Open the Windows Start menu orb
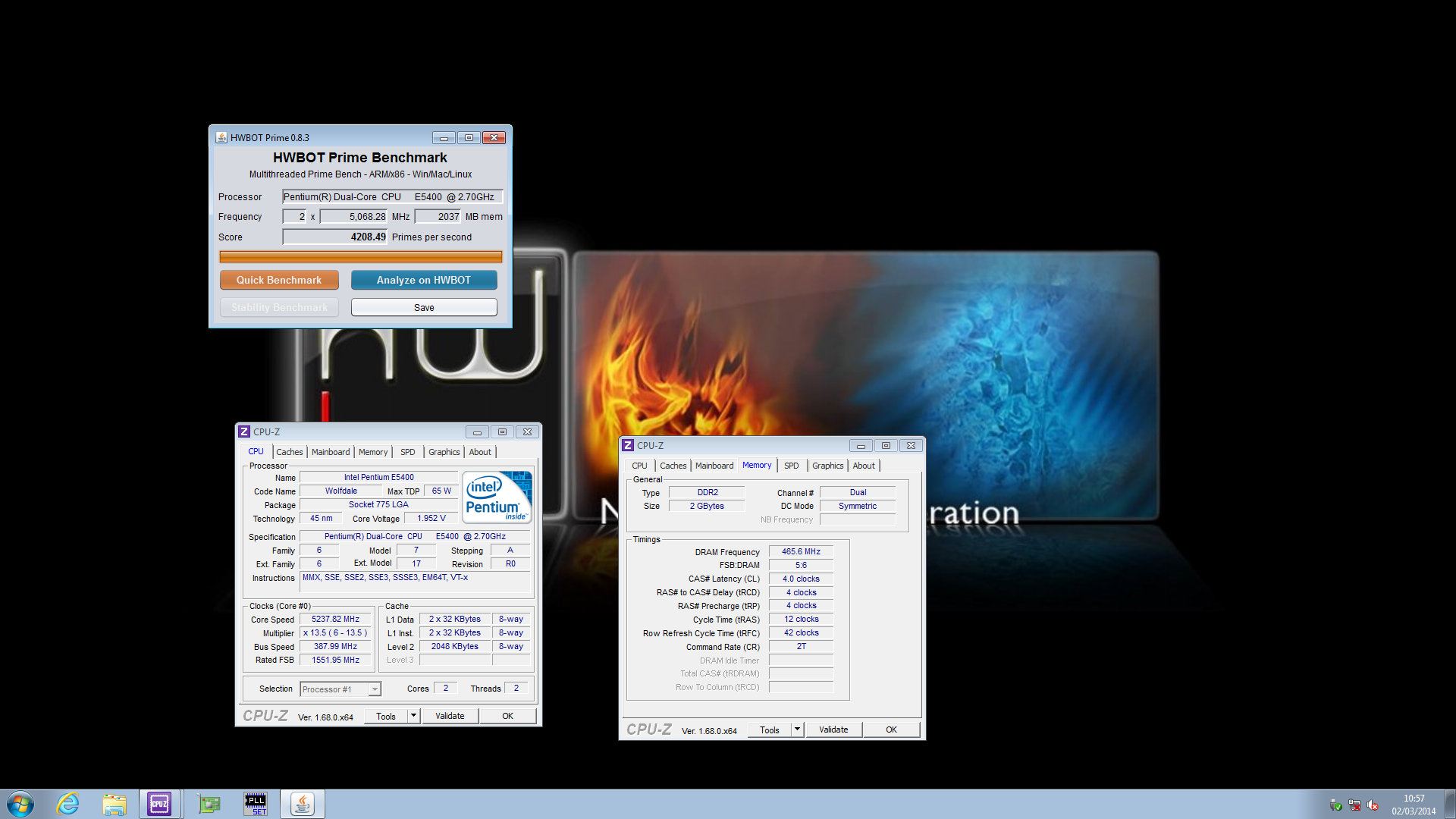The image size is (1456, 819). (x=20, y=804)
